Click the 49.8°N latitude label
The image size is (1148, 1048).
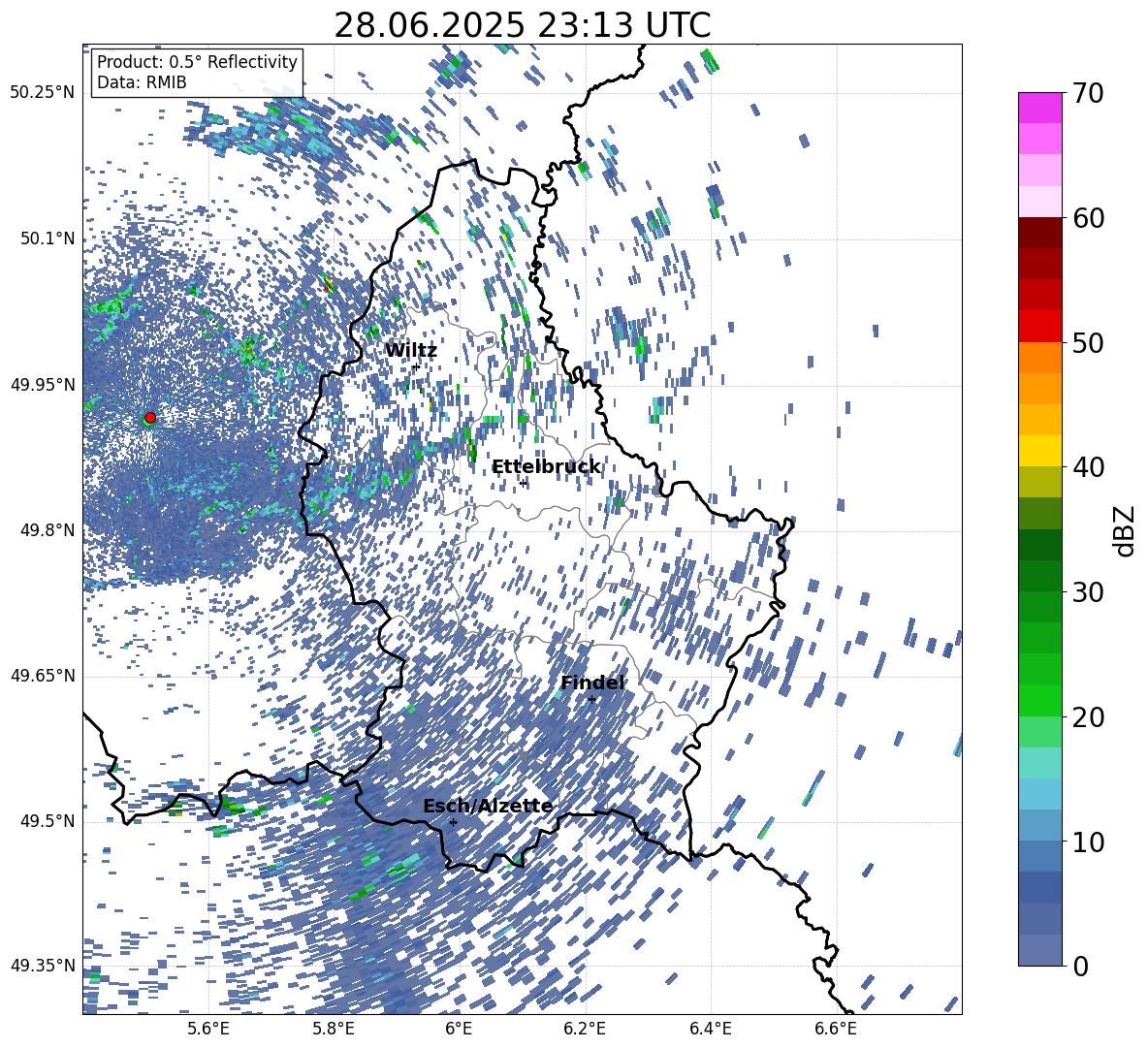point(48,530)
